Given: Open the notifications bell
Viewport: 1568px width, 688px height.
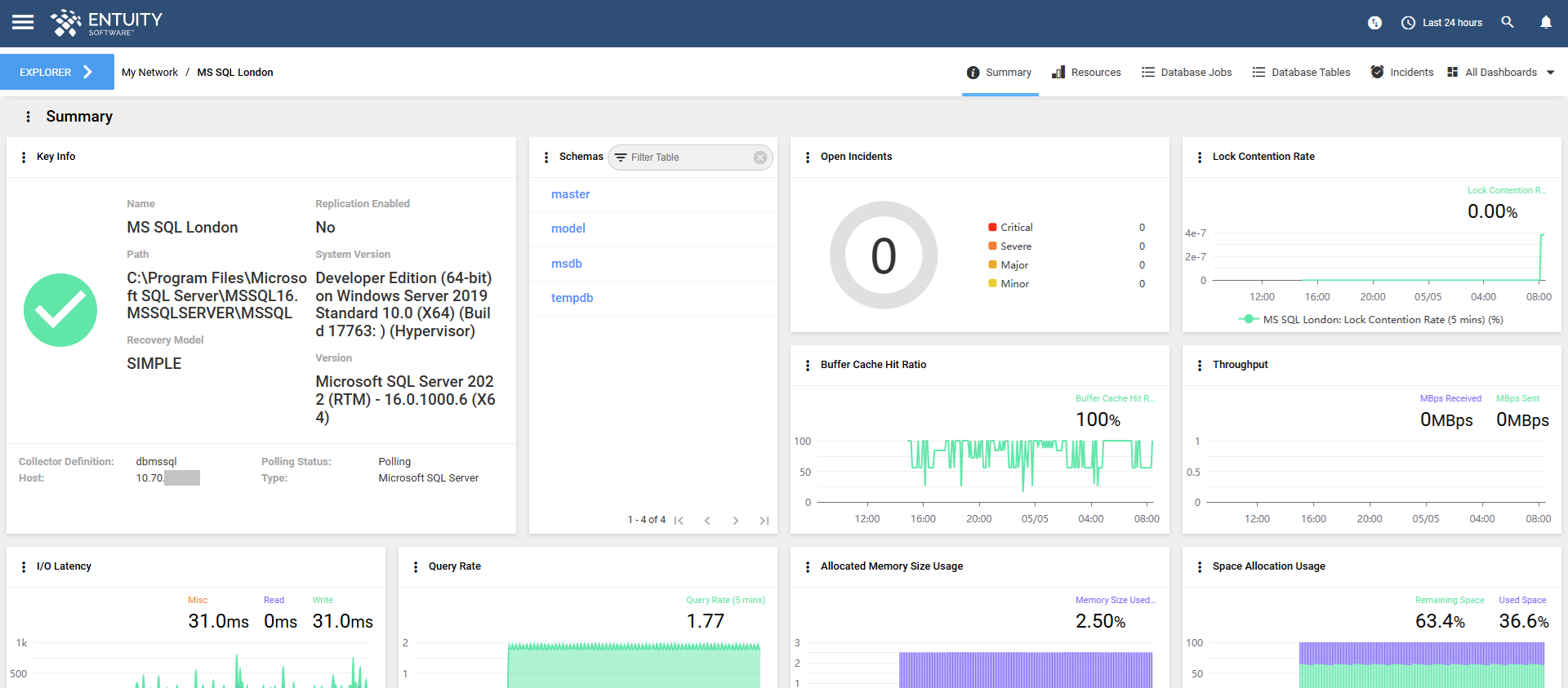Looking at the screenshot, I should 1546,22.
